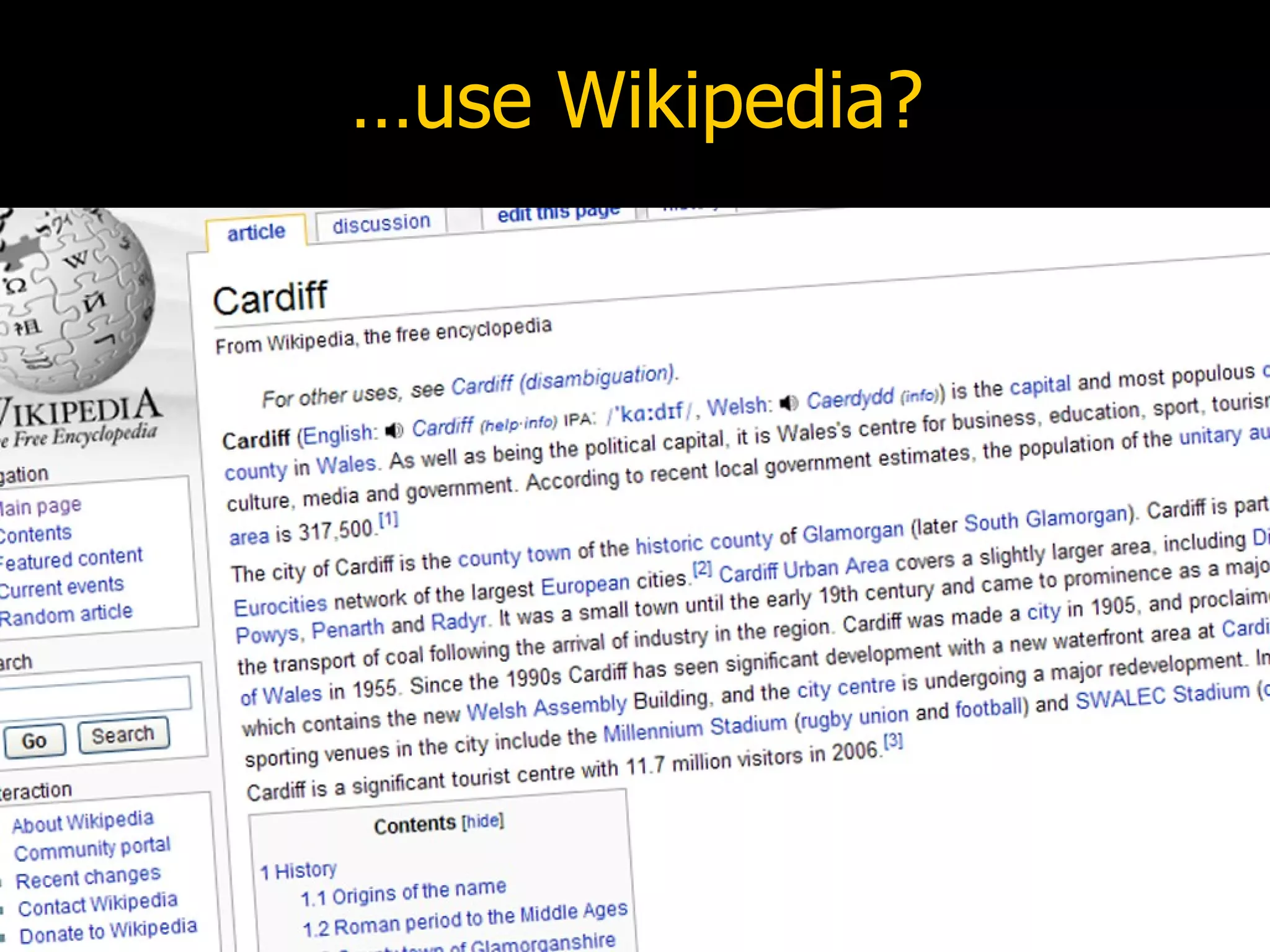Open the Cardiff (disambiguation) link

(562, 380)
